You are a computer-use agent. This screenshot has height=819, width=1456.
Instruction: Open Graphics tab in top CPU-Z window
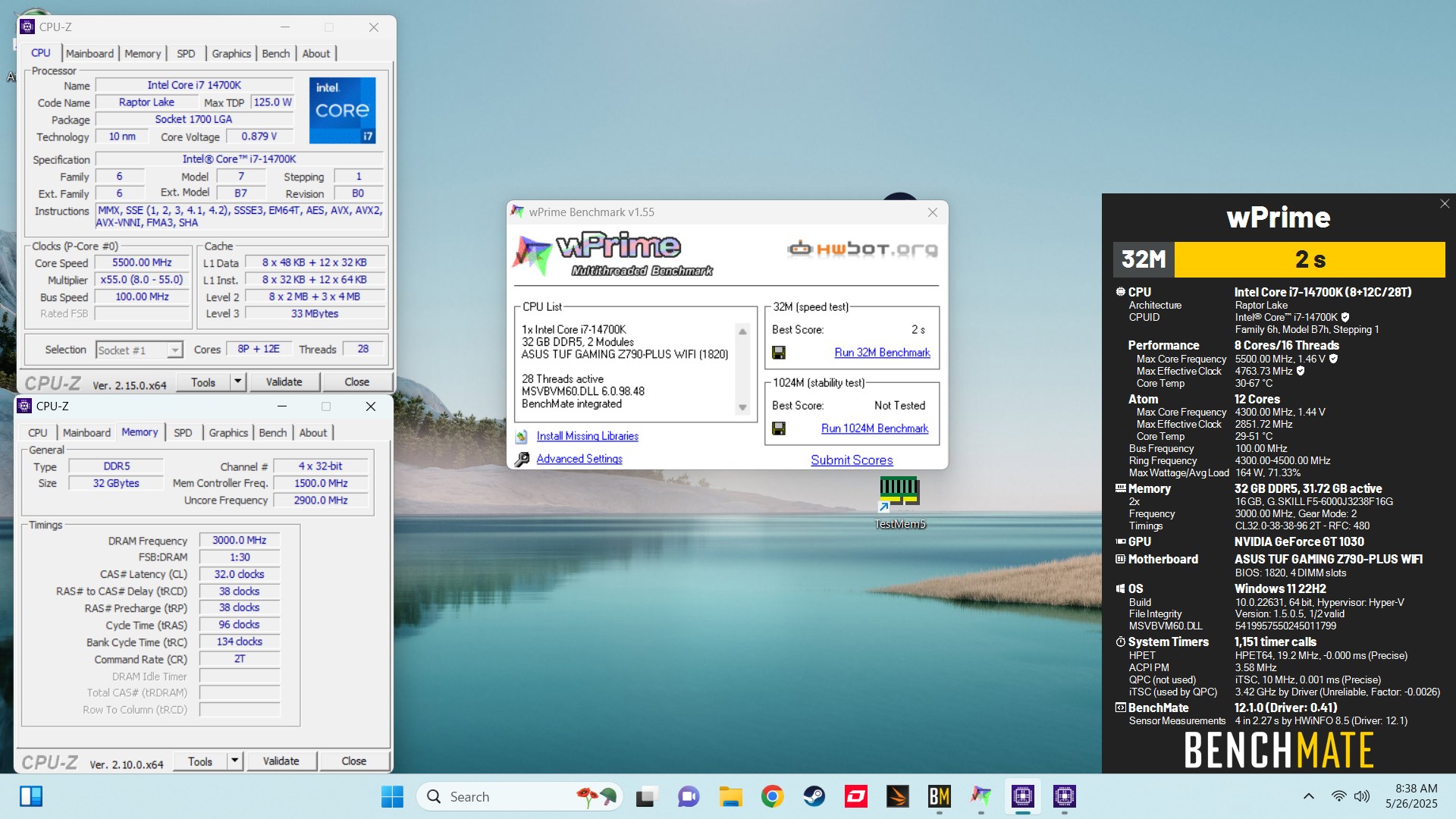231,54
